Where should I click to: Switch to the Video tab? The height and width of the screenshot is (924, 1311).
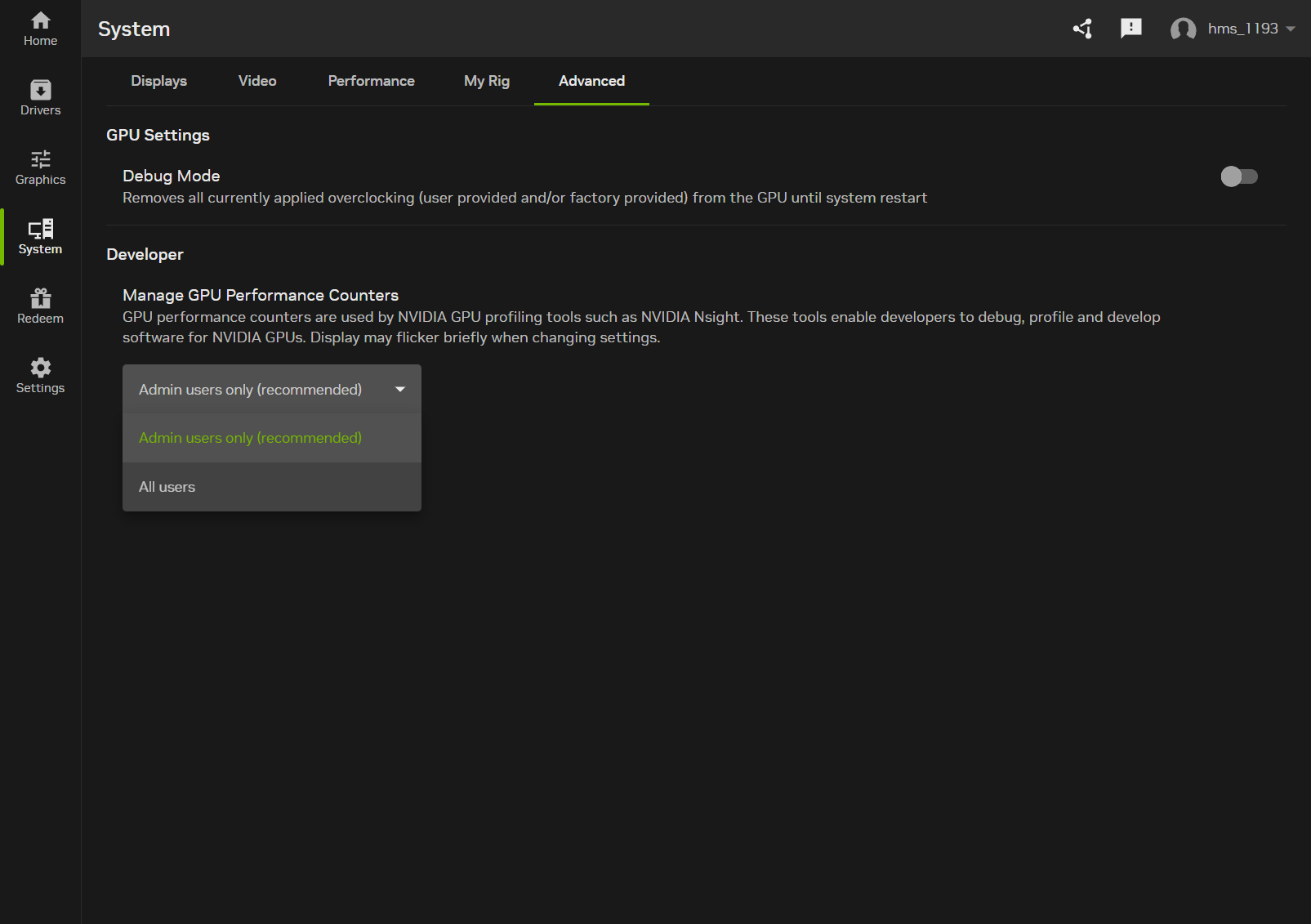click(x=256, y=81)
